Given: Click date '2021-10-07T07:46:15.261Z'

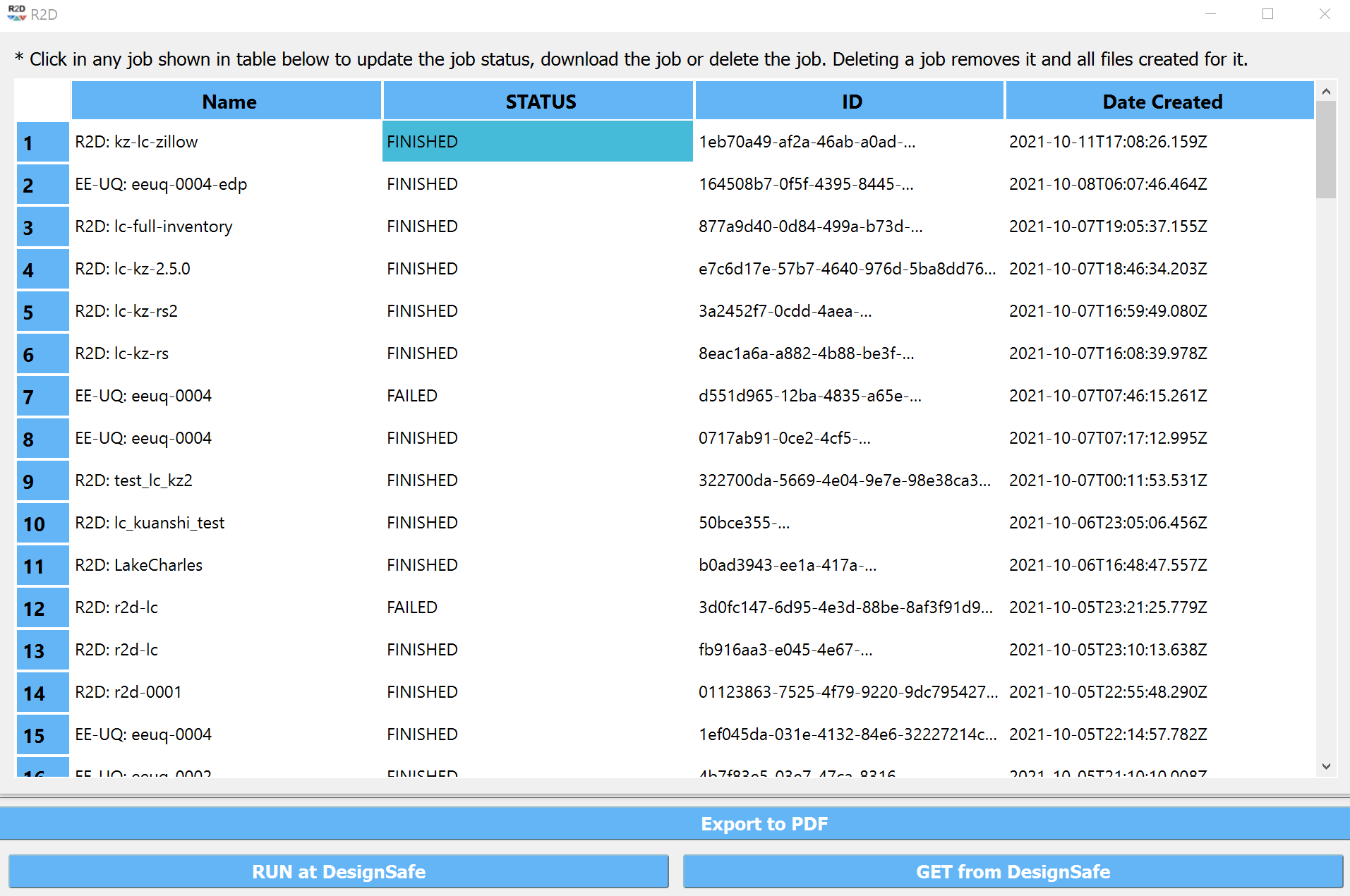Looking at the screenshot, I should [x=1108, y=396].
